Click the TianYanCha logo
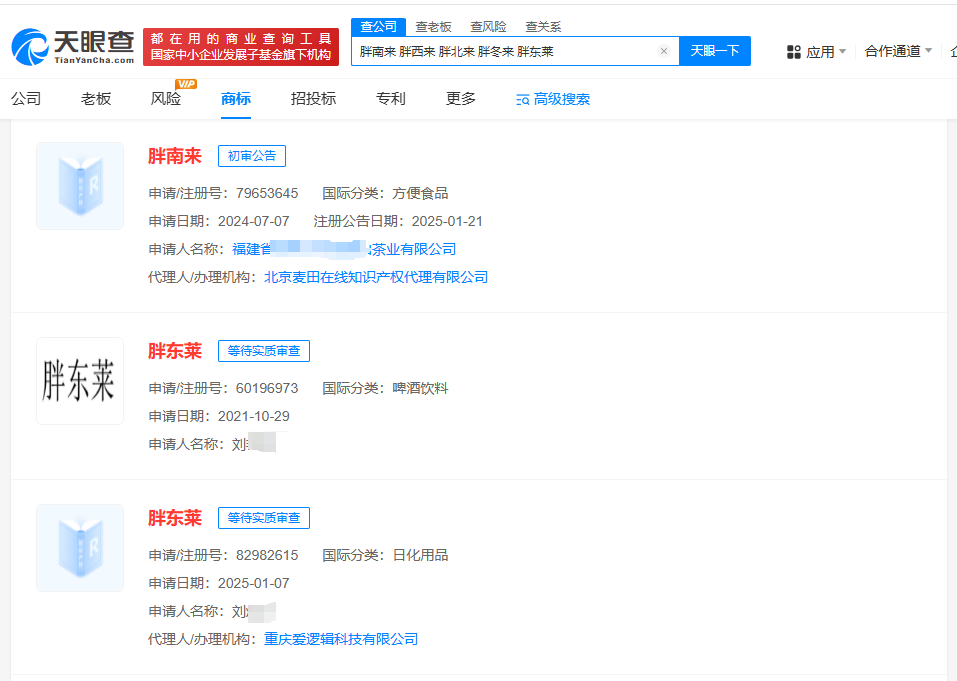The height and width of the screenshot is (681, 957). (73, 46)
